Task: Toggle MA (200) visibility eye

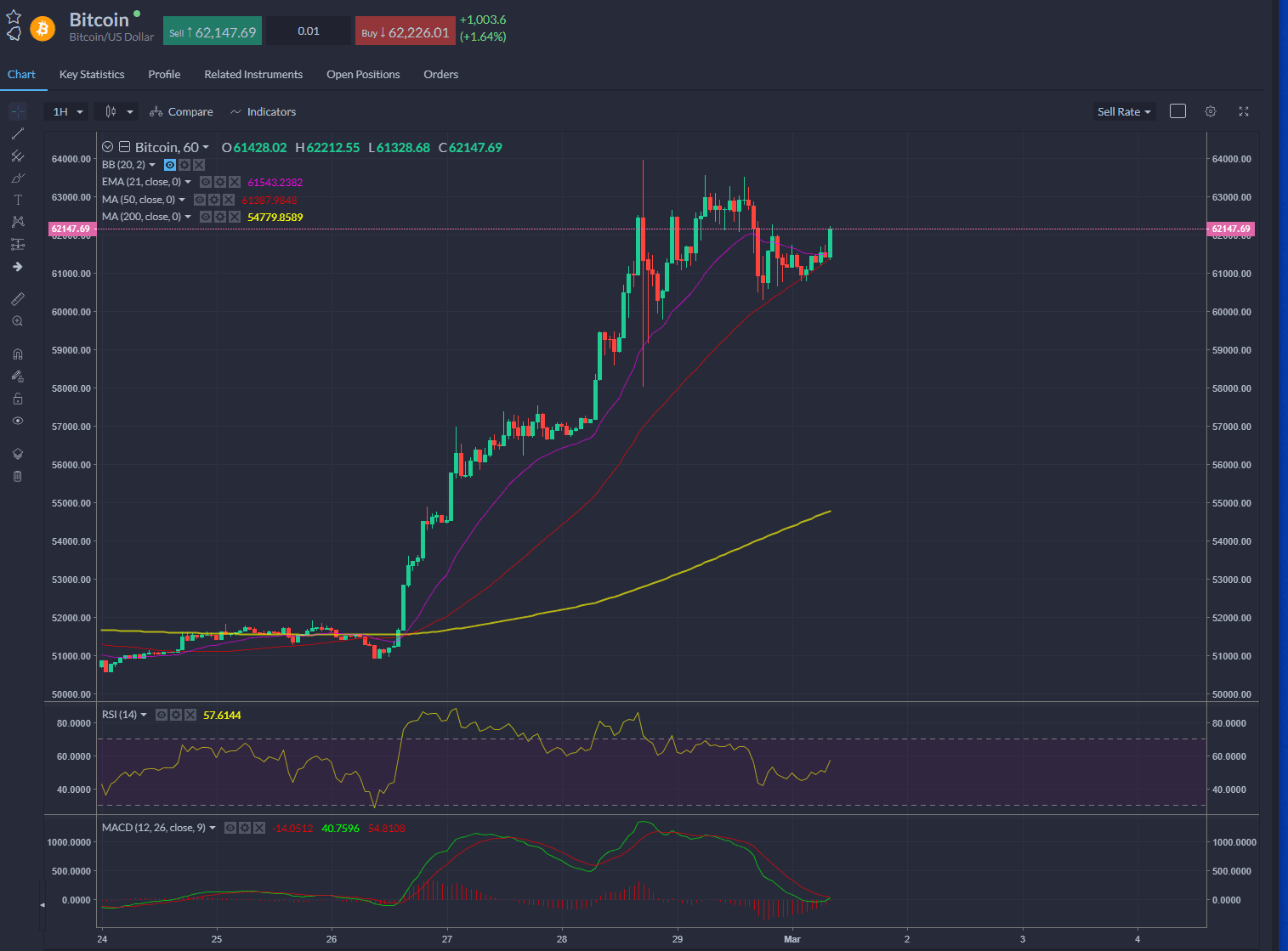Action: point(206,217)
